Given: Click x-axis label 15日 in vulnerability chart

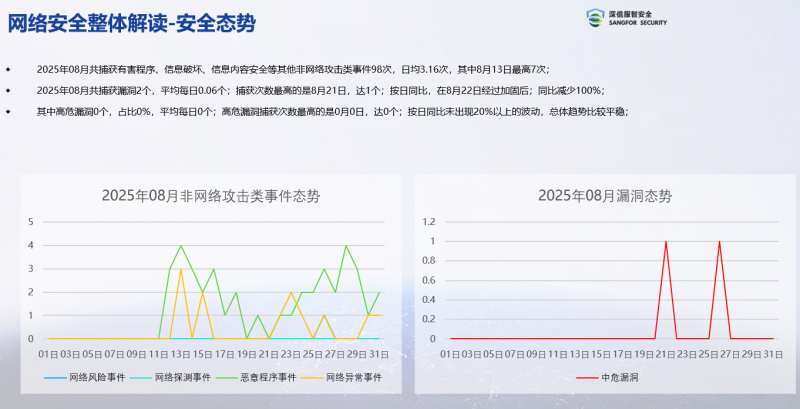Looking at the screenshot, I should 601,353.
